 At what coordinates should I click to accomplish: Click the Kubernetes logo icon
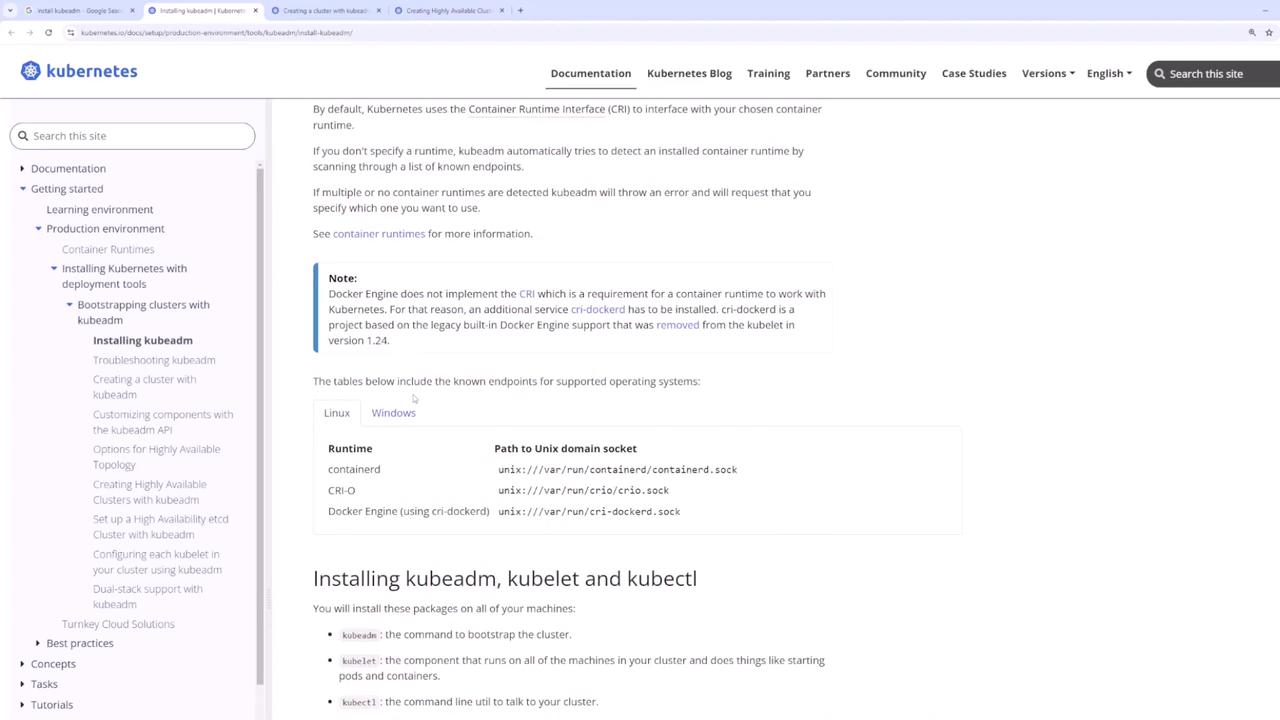coord(31,71)
